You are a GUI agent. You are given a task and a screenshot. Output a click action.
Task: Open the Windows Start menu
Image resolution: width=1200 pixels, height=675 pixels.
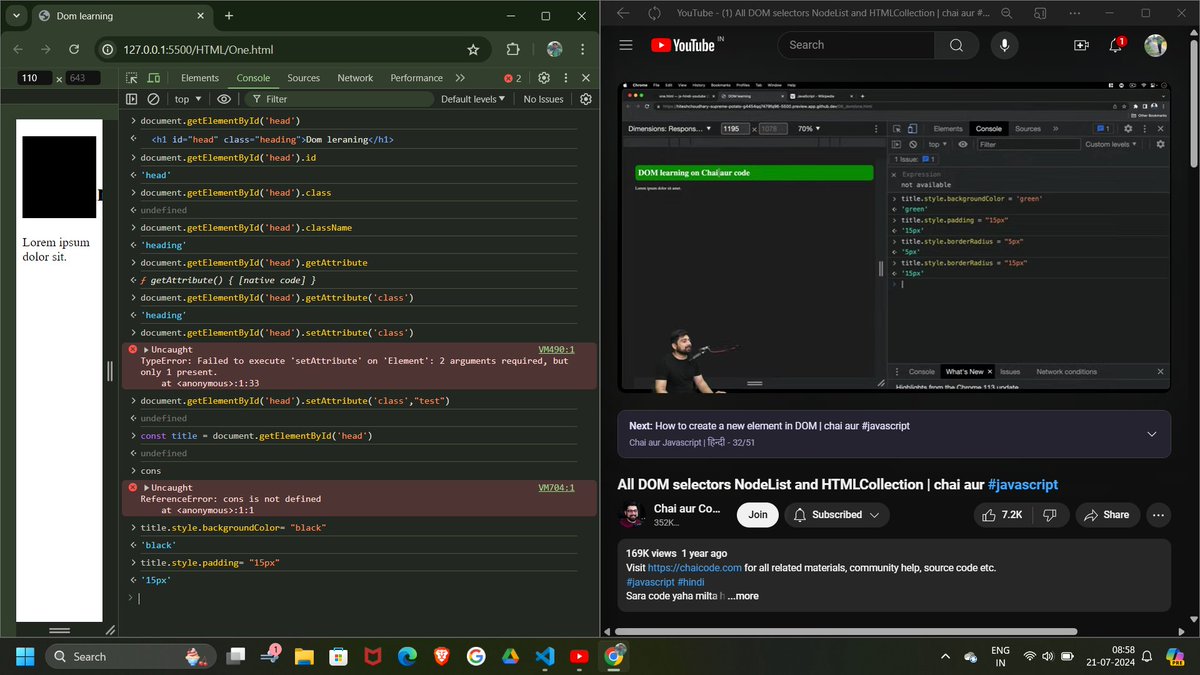point(25,656)
